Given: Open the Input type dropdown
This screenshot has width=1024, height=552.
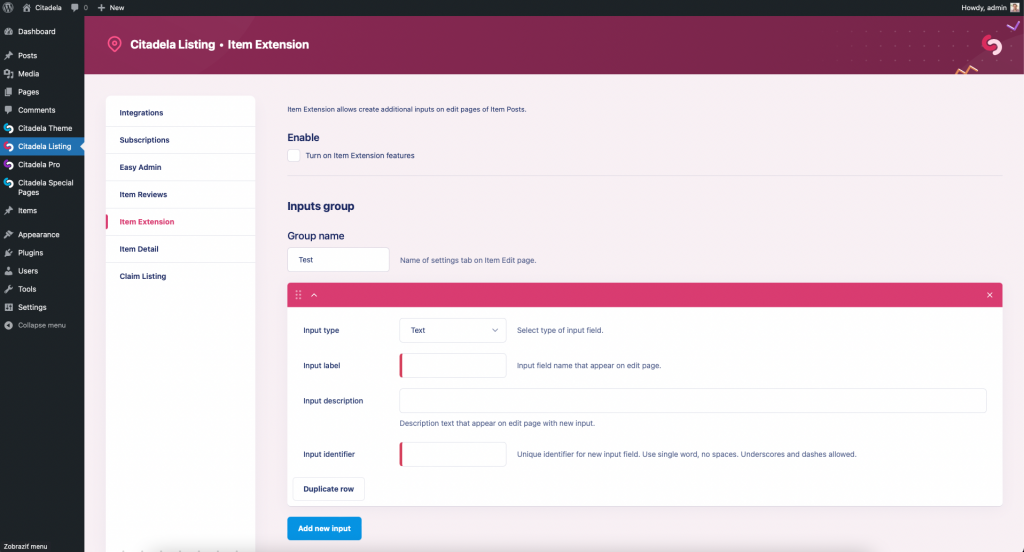Looking at the screenshot, I should (x=452, y=330).
